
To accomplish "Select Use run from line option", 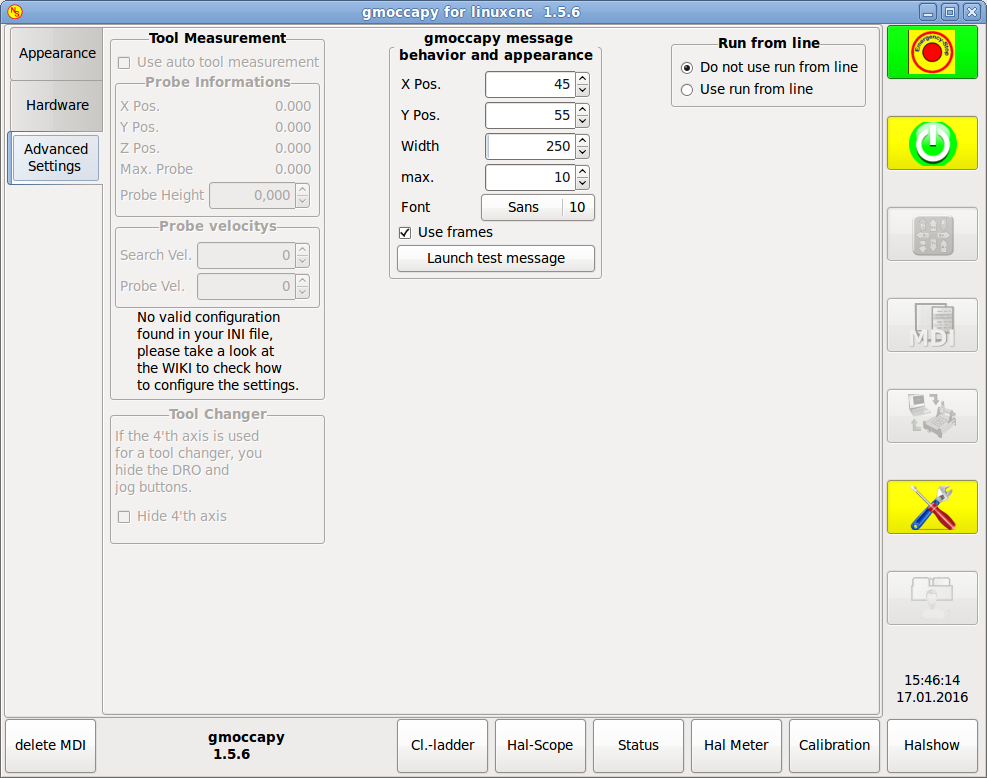I will (687, 90).
